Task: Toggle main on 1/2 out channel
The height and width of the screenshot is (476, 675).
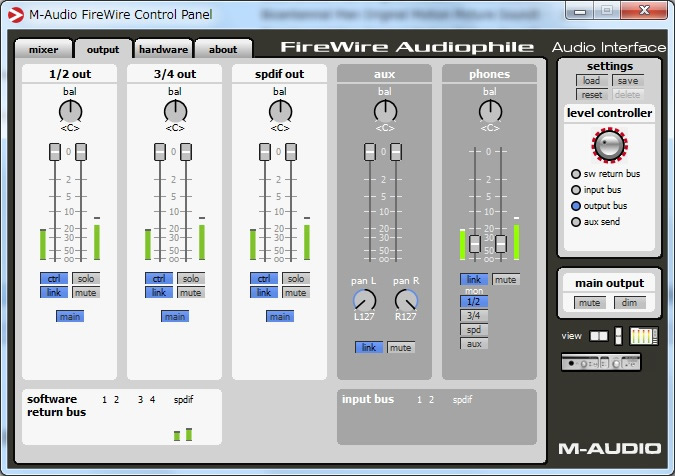Action: (70, 316)
